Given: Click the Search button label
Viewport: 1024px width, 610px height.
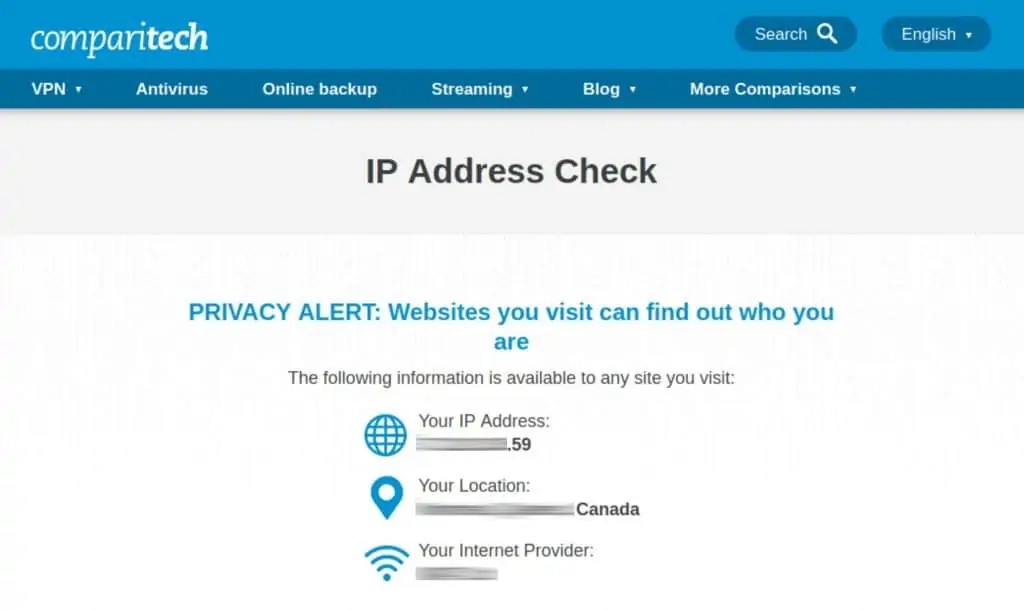Looking at the screenshot, I should pos(780,34).
